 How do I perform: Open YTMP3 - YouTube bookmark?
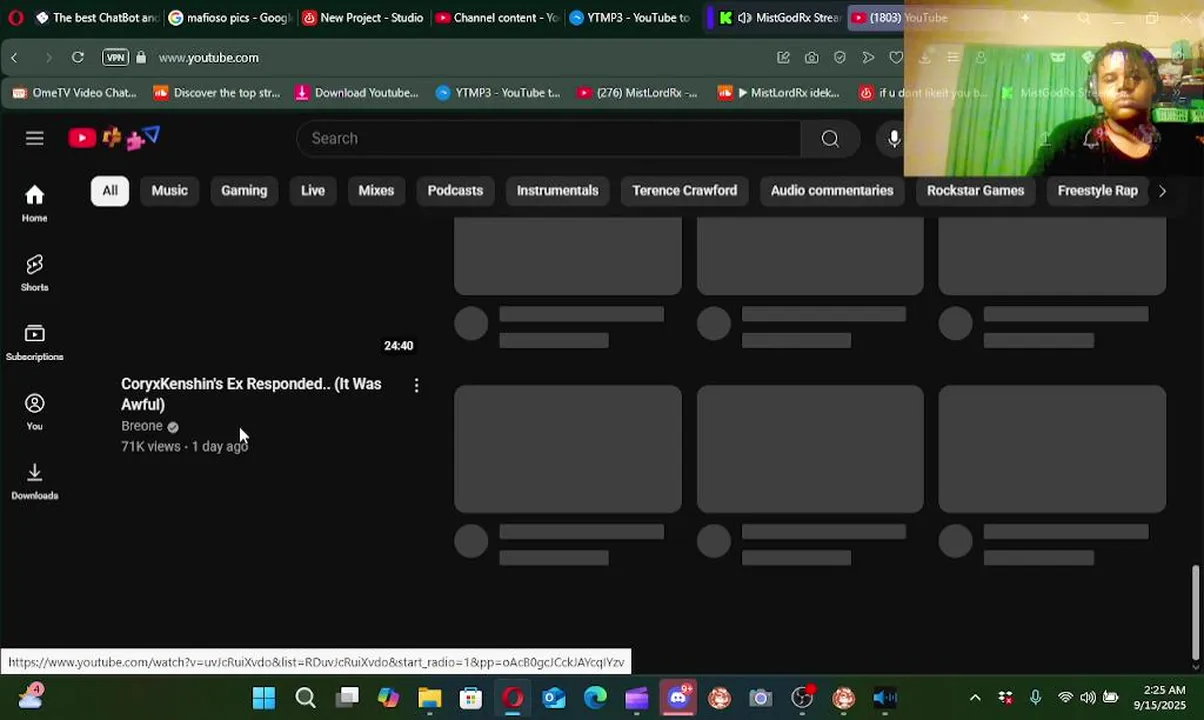[x=498, y=92]
